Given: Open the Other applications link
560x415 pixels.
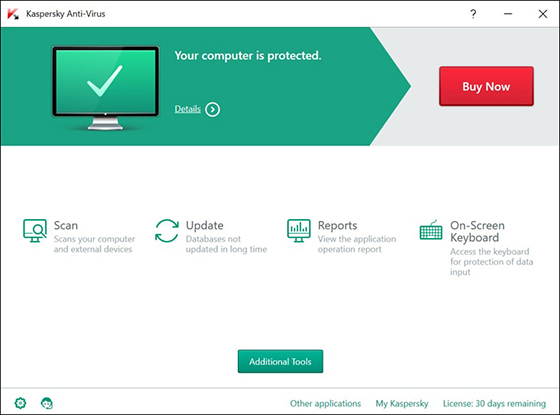Looking at the screenshot, I should point(325,403).
